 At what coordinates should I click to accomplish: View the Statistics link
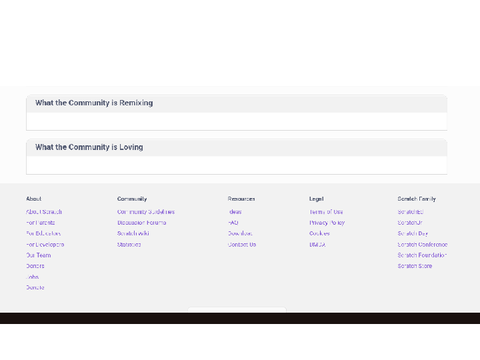129,244
